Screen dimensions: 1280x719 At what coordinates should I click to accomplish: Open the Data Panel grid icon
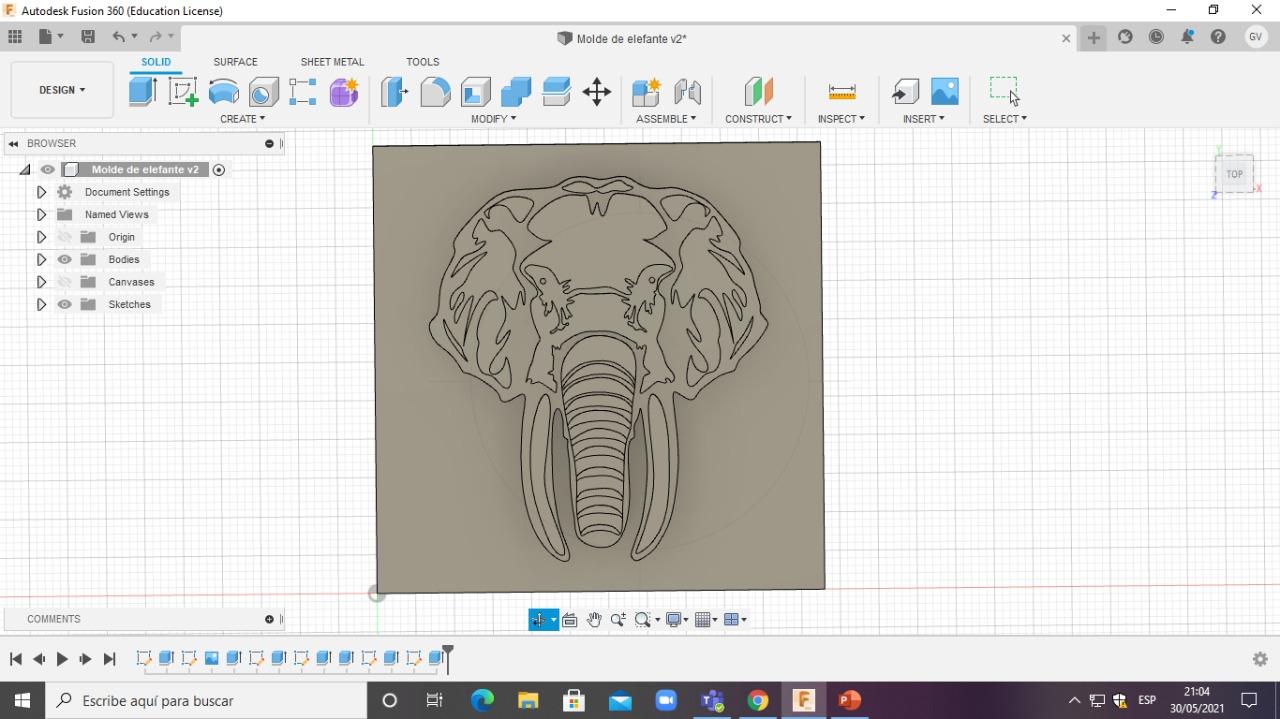pyautogui.click(x=15, y=37)
